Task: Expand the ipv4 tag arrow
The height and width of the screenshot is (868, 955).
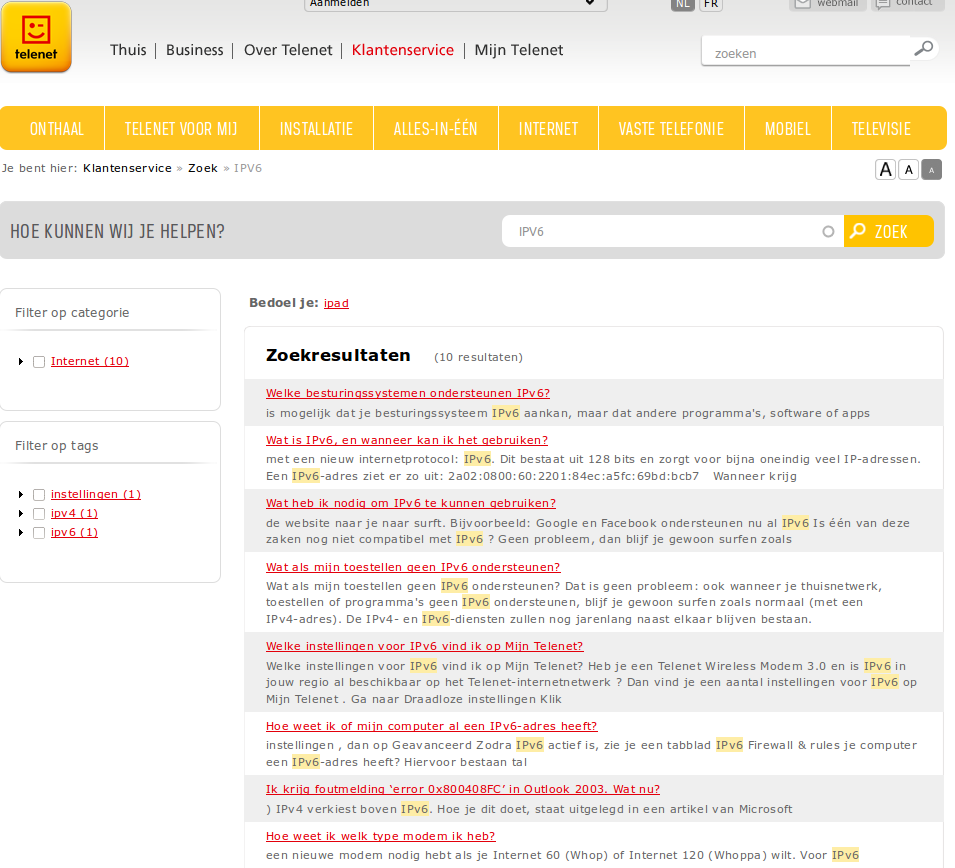Action: tap(21, 513)
